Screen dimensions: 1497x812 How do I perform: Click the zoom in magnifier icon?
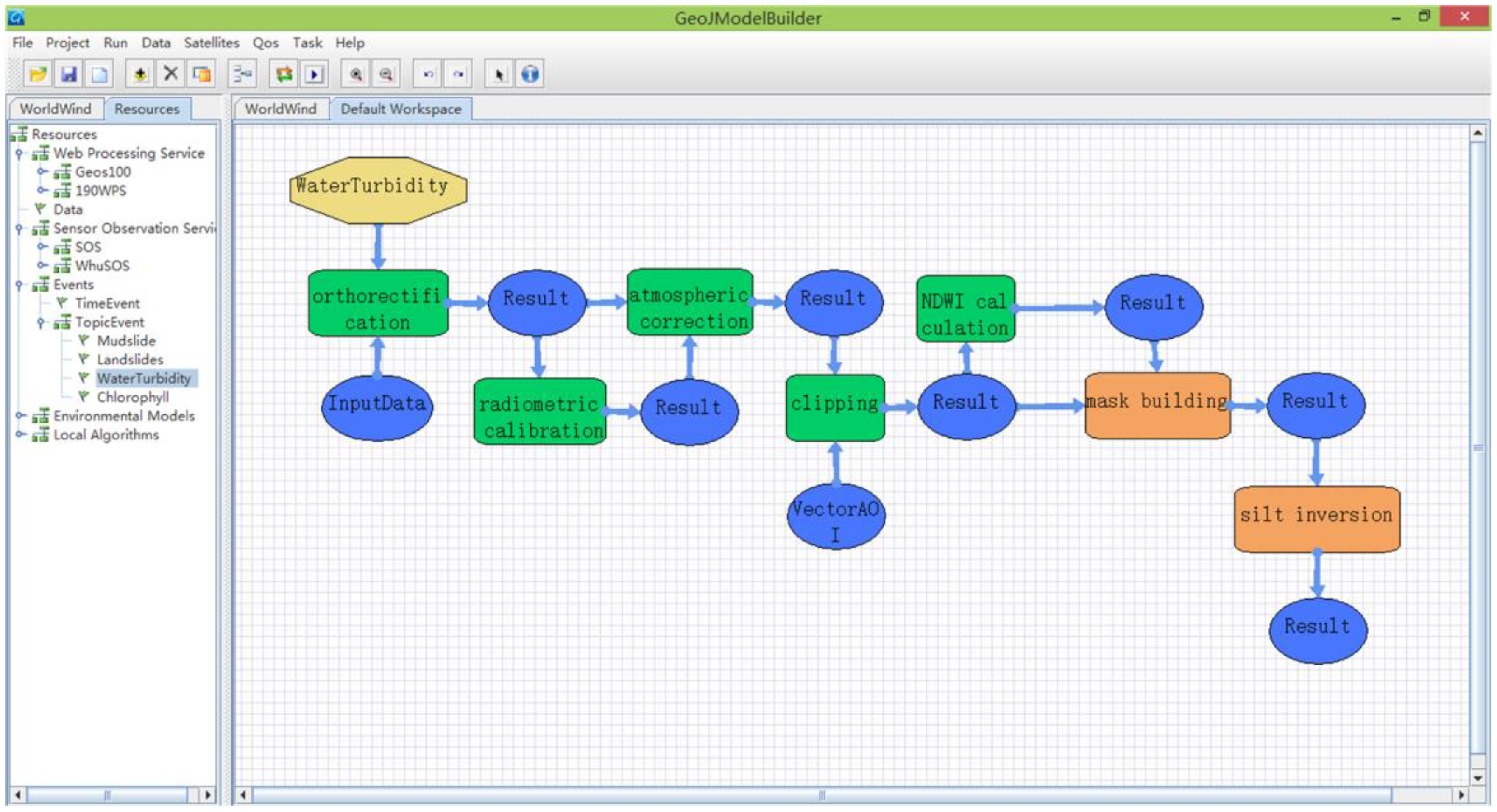click(356, 74)
